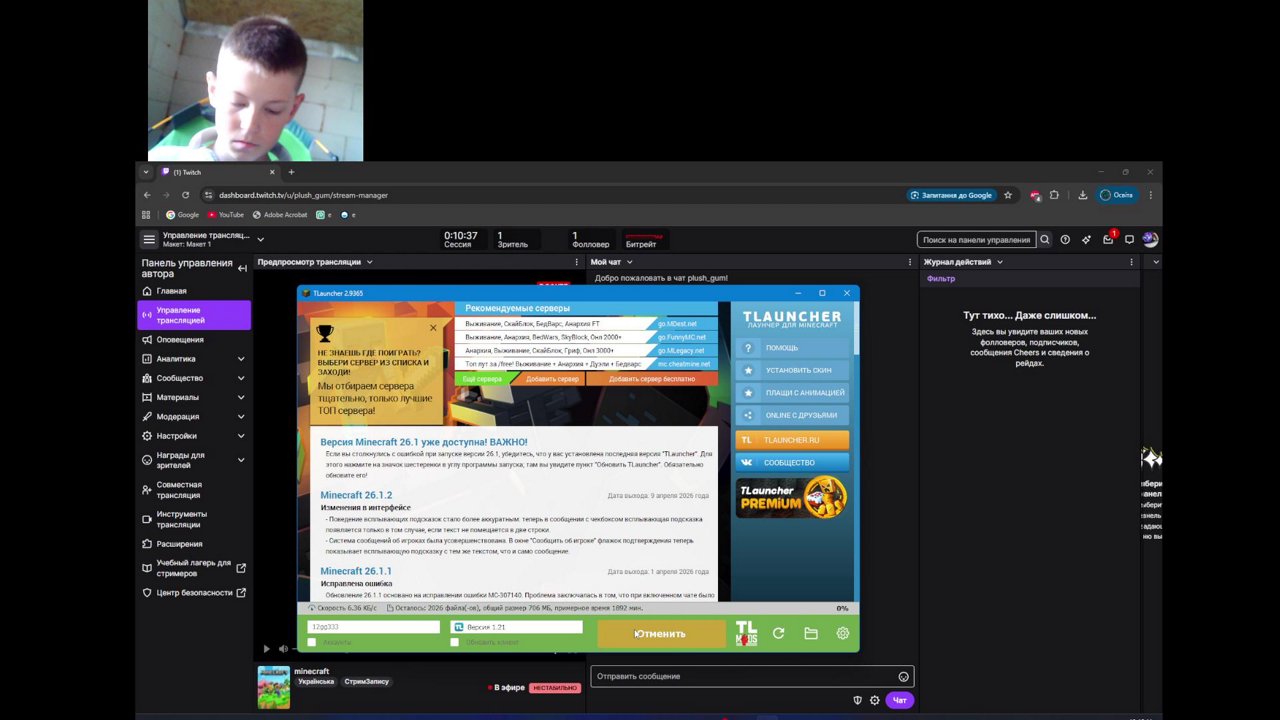This screenshot has height=720, width=1280.
Task: Expand Настройки sidebar section
Action: [241, 436]
